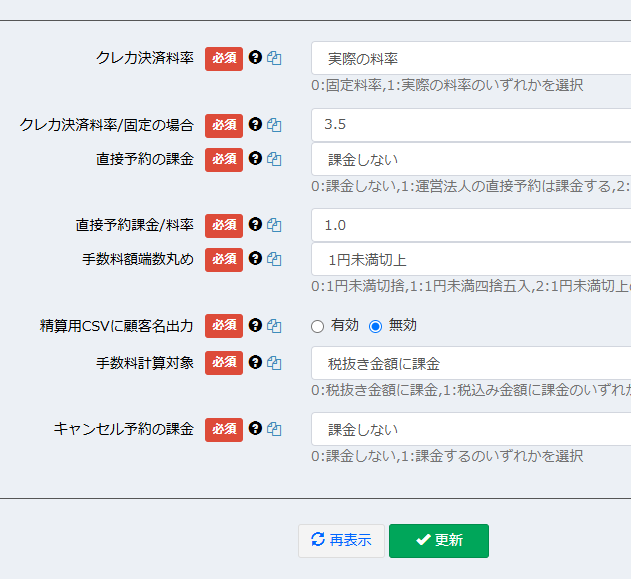This screenshot has width=631, height=579.
Task: Open 手数料額端数丸め dropdown showing 1円未満切上
Action: point(471,260)
